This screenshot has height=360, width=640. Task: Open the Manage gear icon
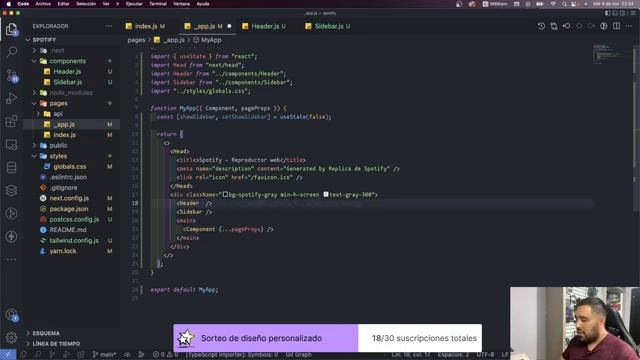[x=11, y=337]
